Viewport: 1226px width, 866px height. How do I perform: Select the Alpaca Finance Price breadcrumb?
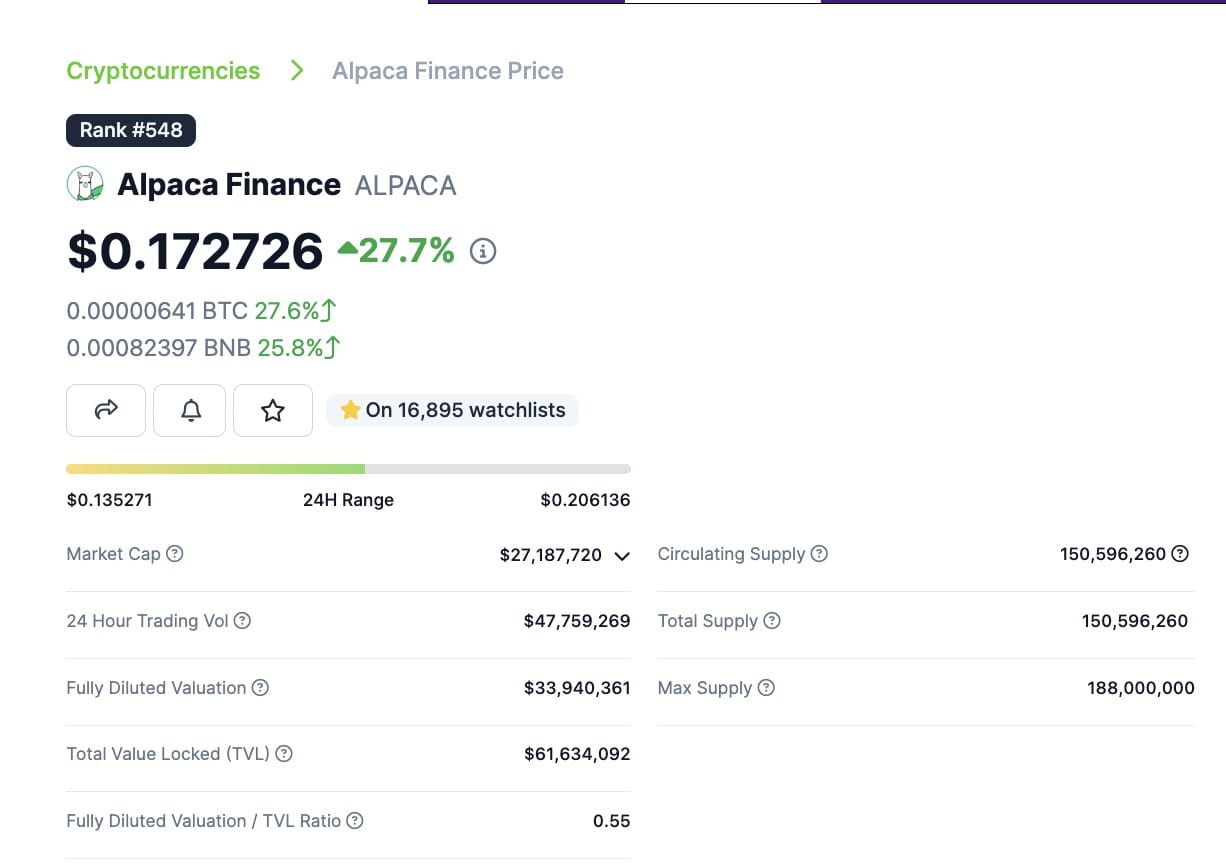tap(447, 70)
